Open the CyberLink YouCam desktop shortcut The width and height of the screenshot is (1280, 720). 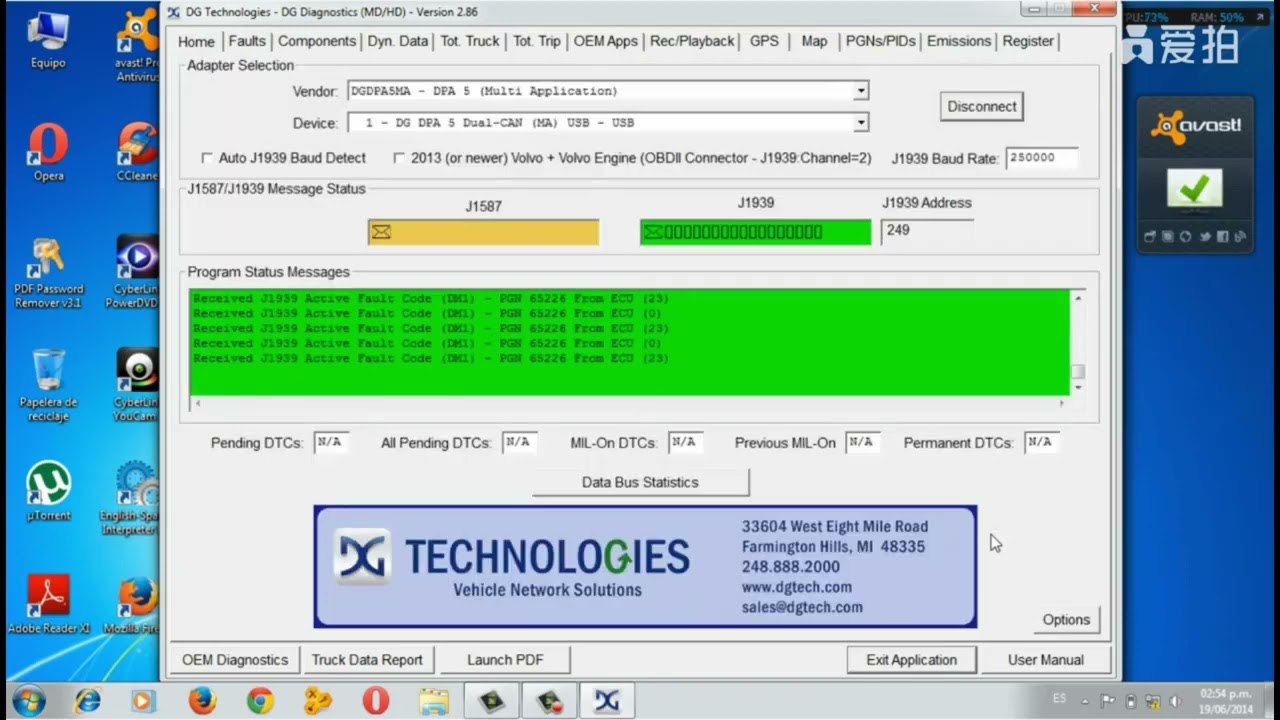tap(137, 386)
